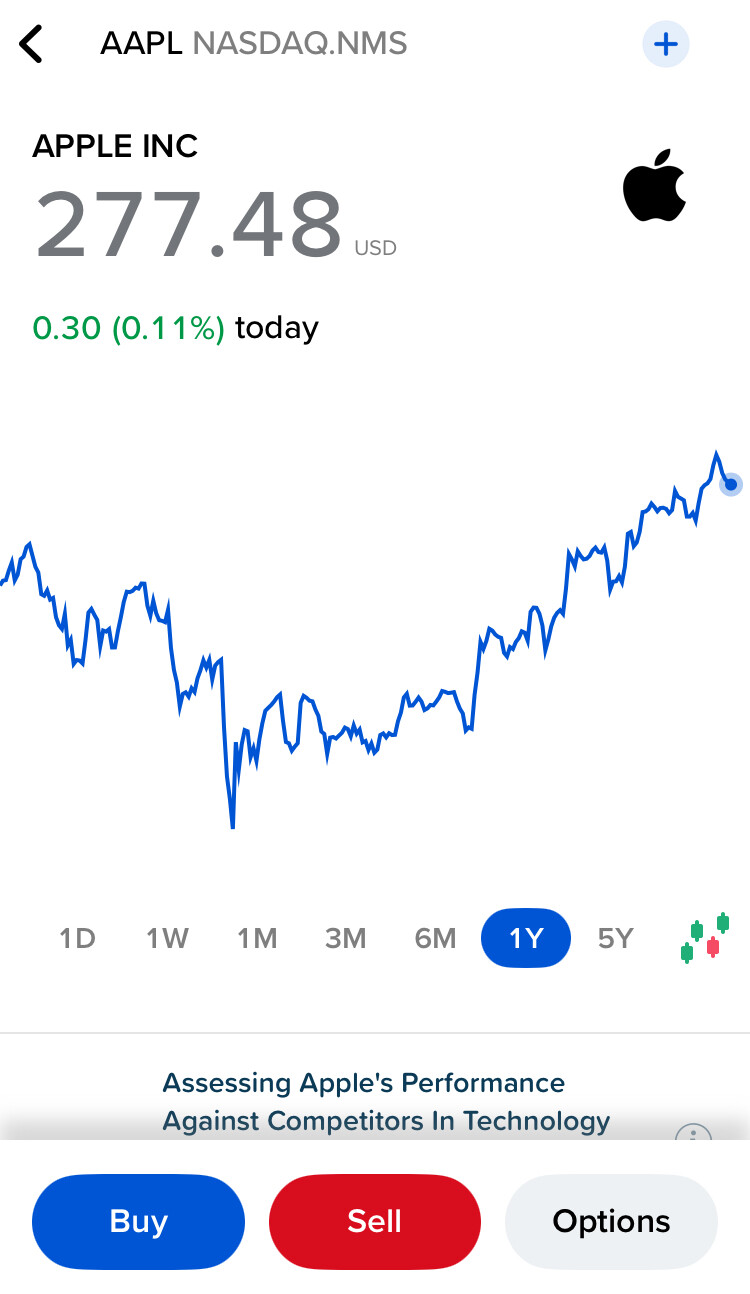Image resolution: width=750 pixels, height=1294 pixels.
Task: Tap the Apple company logo
Action: click(x=655, y=186)
